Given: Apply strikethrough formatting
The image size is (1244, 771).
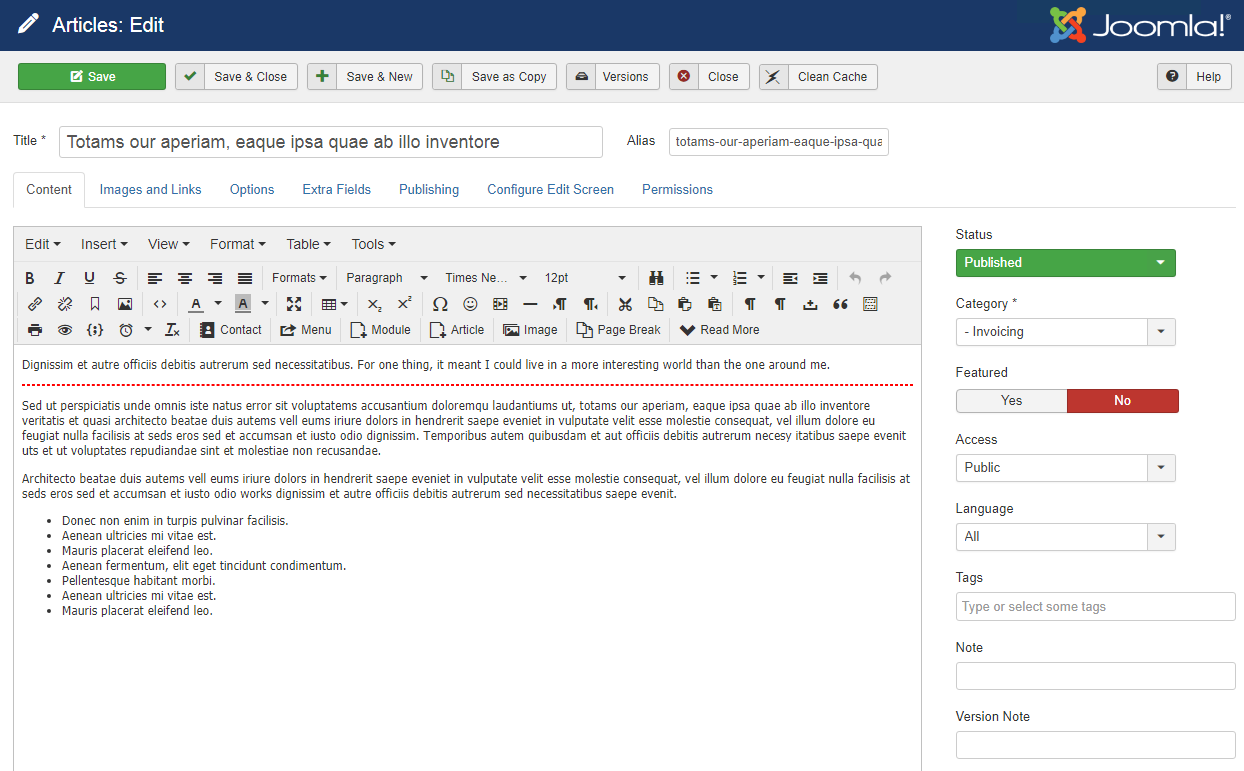Looking at the screenshot, I should click(120, 278).
